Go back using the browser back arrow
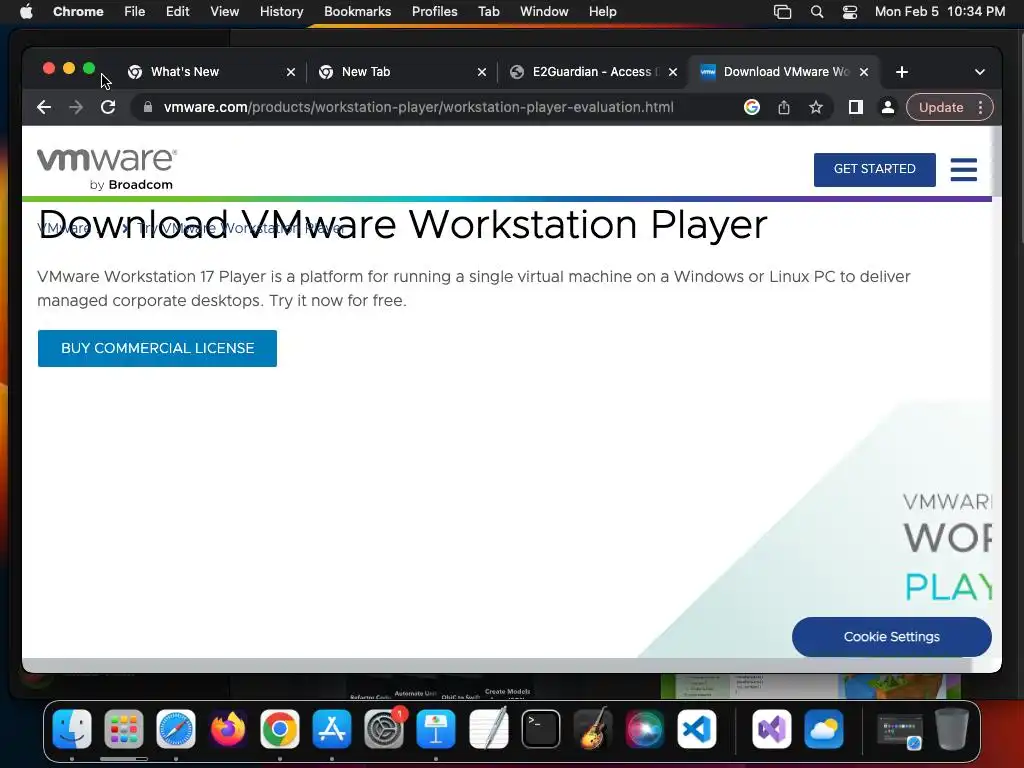Image resolution: width=1024 pixels, height=768 pixels. (x=44, y=107)
